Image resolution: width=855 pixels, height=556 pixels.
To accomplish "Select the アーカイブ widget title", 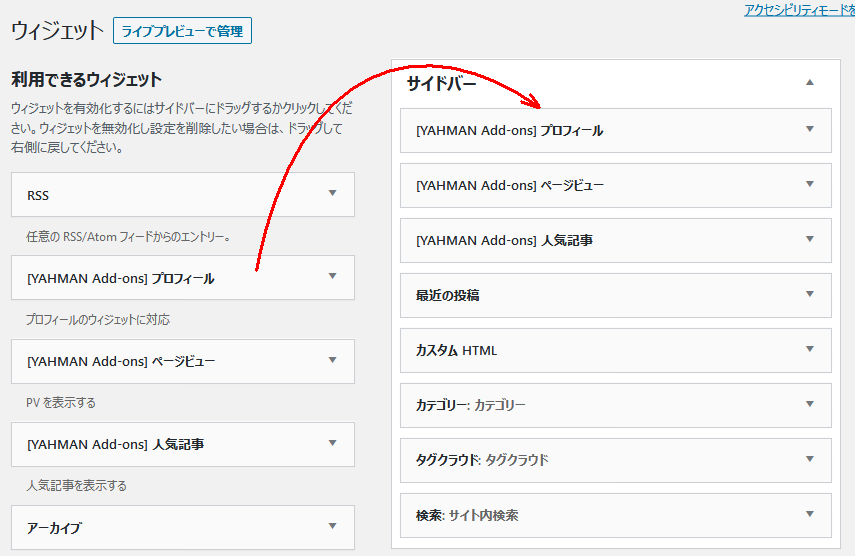I will tap(54, 528).
